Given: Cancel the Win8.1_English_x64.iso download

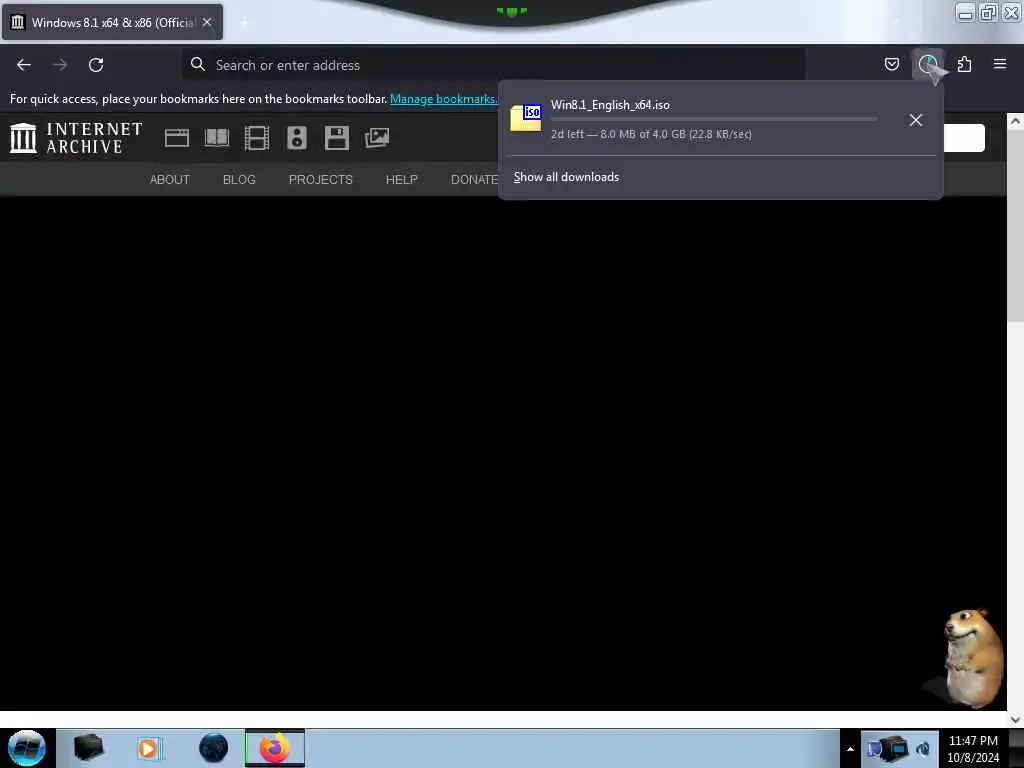Looking at the screenshot, I should point(916,120).
